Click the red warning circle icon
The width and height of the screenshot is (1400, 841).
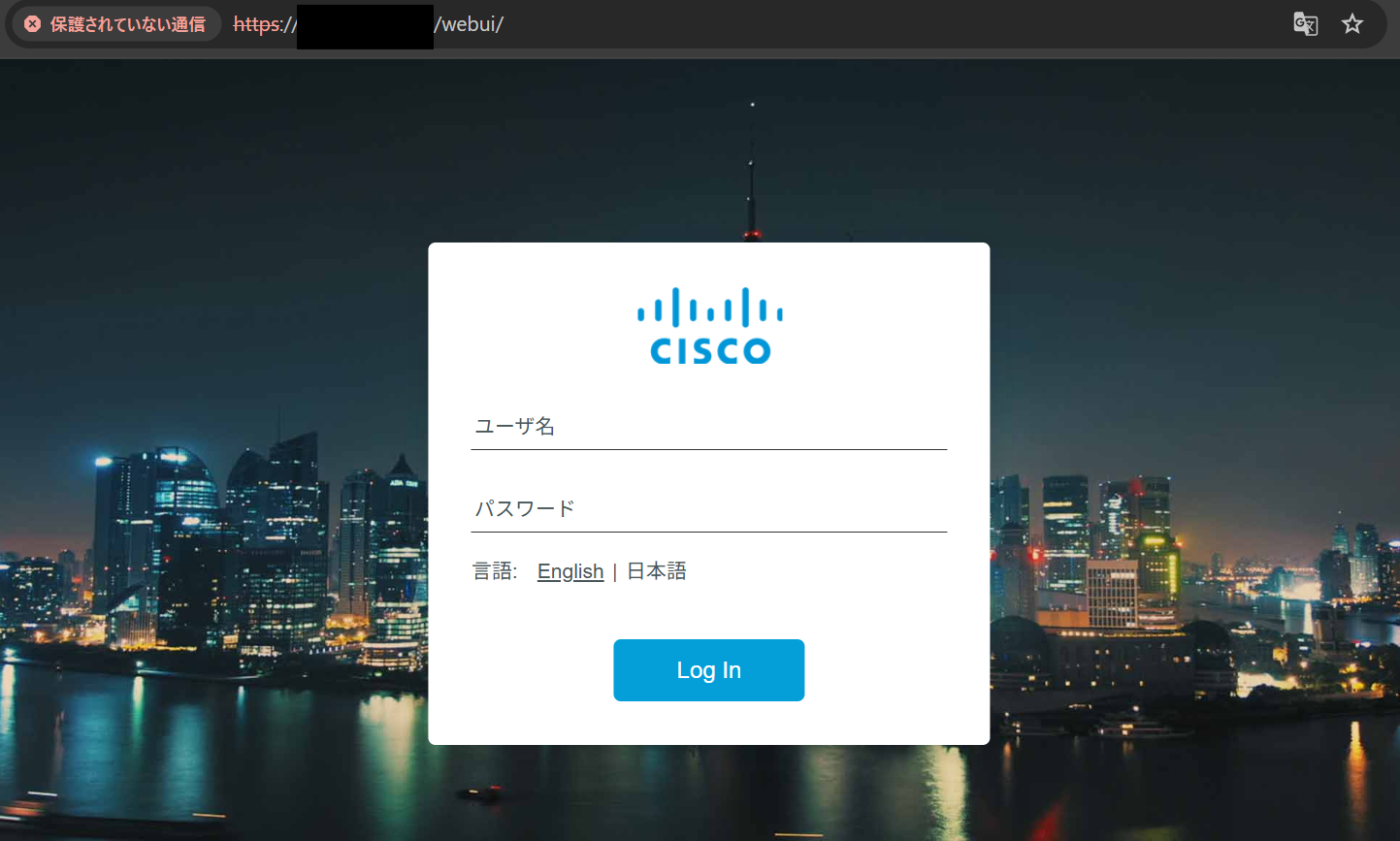tap(32, 24)
